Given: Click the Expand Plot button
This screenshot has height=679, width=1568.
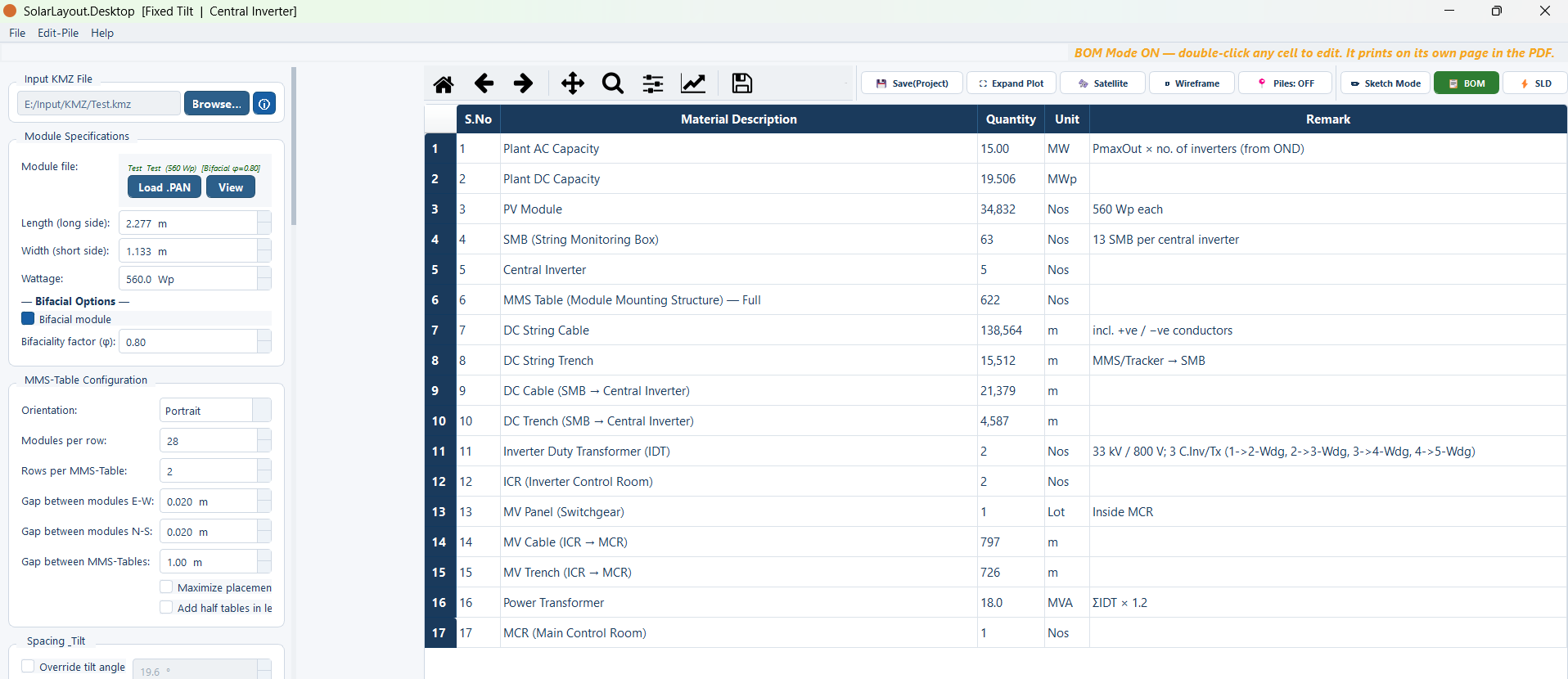Looking at the screenshot, I should [1012, 83].
